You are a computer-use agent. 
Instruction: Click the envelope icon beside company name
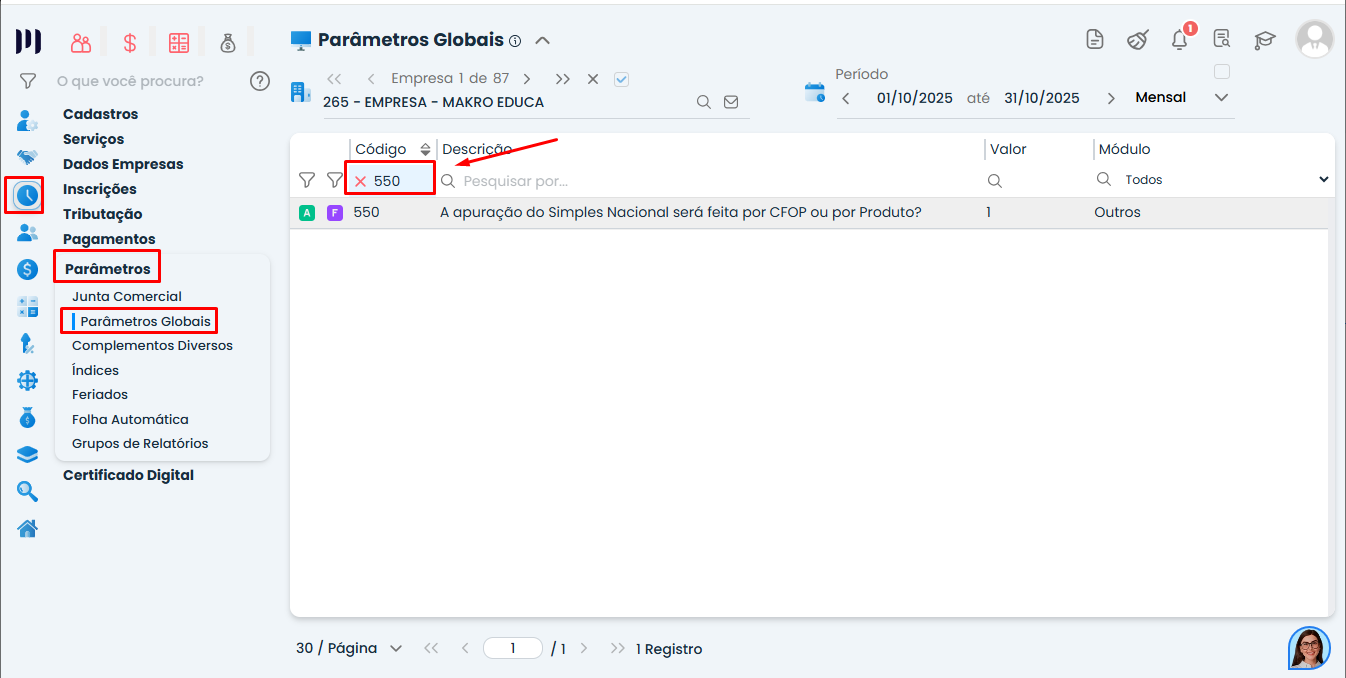pyautogui.click(x=731, y=102)
